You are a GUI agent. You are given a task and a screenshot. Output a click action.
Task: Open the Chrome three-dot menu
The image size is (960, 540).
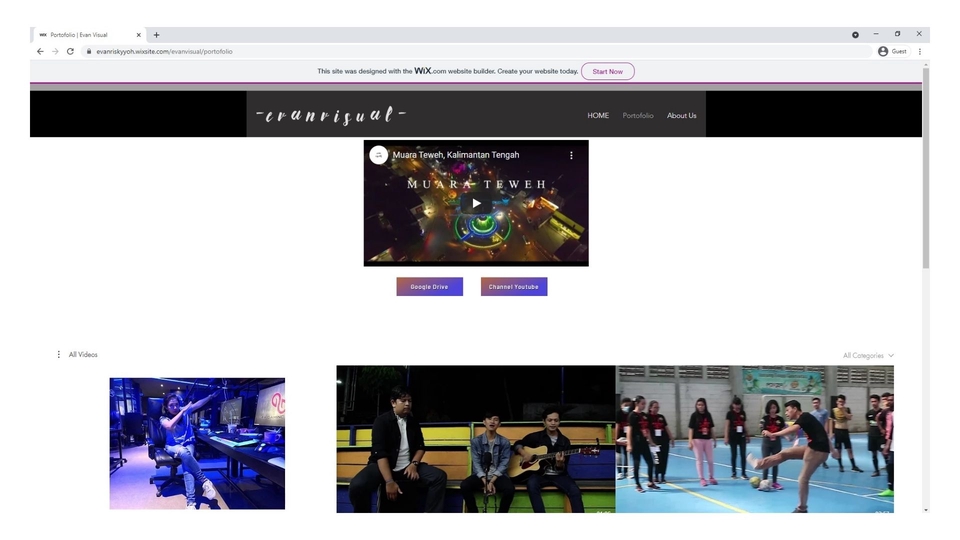[x=920, y=51]
